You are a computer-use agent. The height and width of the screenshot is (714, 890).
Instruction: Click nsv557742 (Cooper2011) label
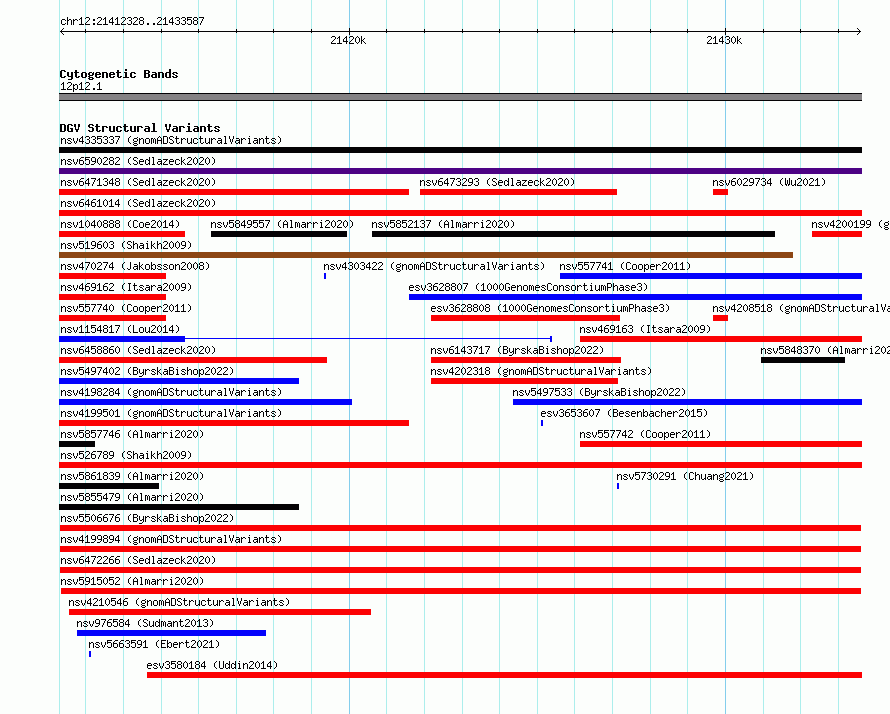[645, 434]
